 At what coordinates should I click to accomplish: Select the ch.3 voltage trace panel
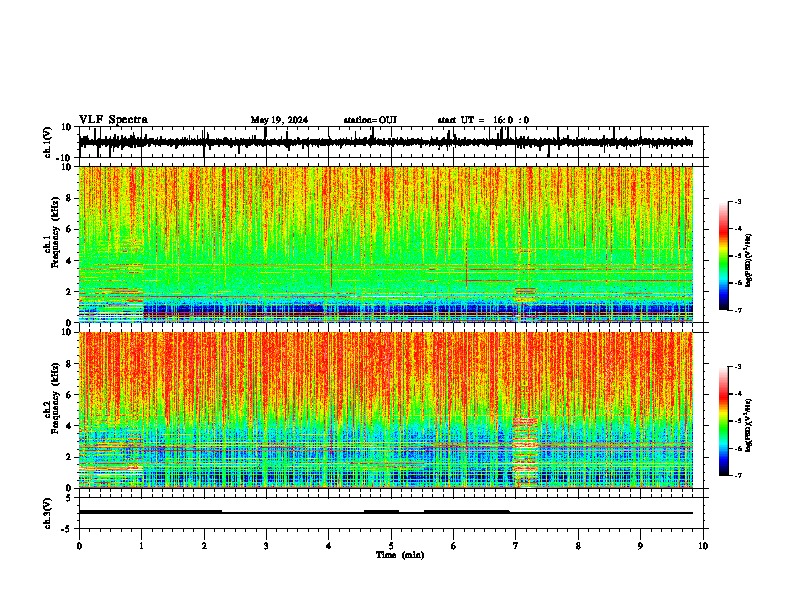[391, 513]
